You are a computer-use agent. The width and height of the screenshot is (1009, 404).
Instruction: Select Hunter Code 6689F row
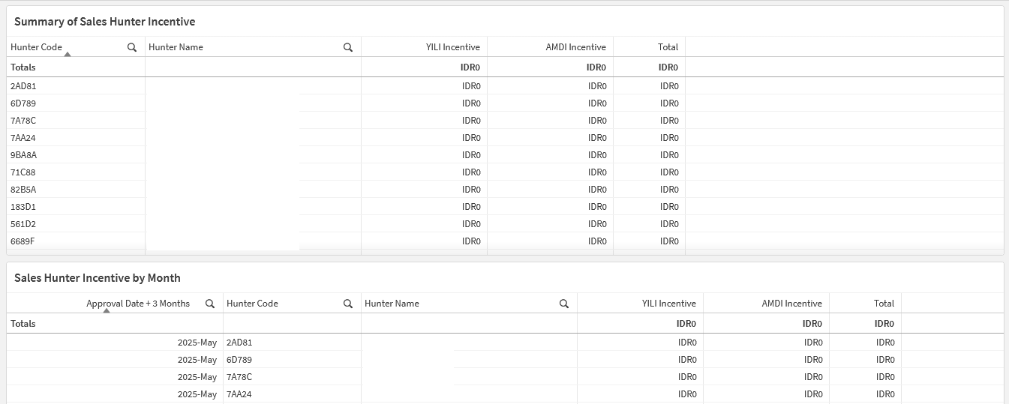23,241
